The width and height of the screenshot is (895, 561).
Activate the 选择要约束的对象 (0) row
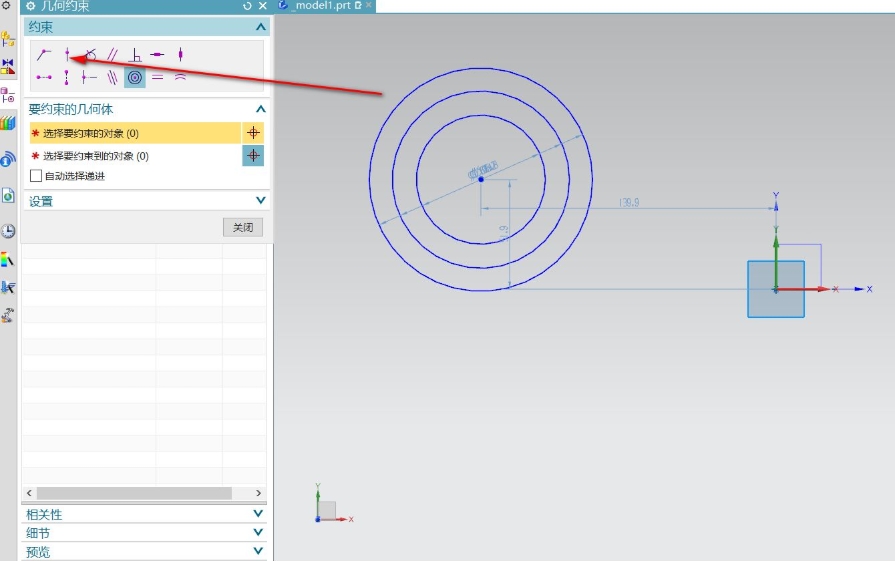[x=135, y=133]
